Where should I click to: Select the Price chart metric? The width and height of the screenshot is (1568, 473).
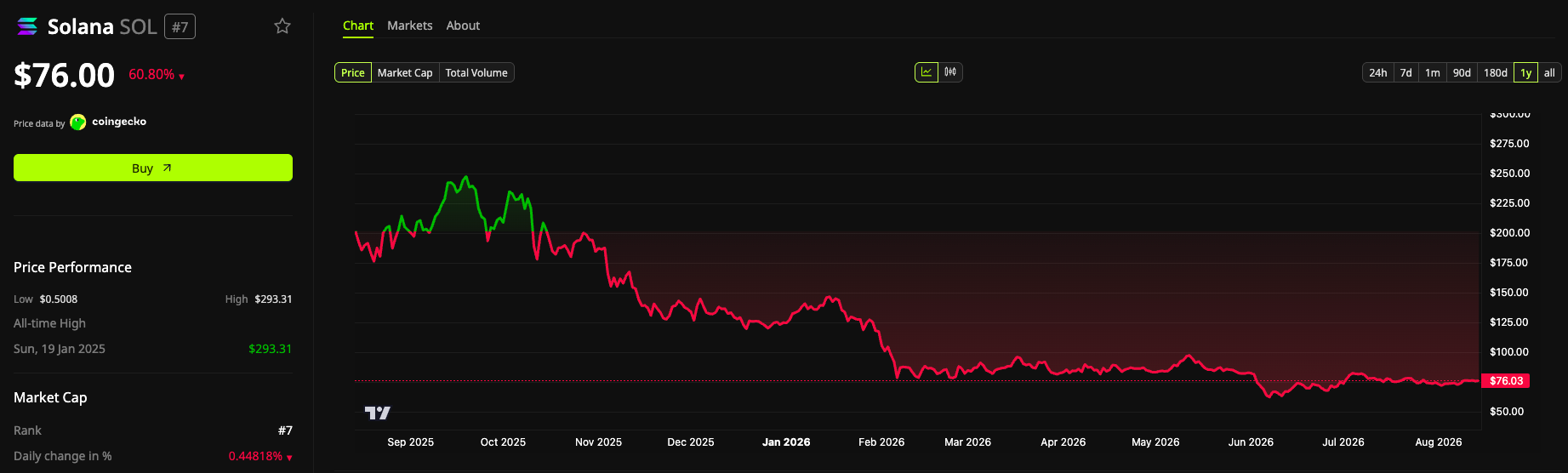pyautogui.click(x=353, y=72)
